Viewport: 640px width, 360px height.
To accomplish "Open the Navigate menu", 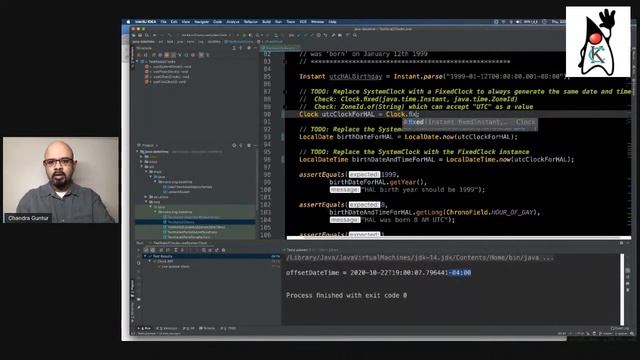I will point(202,22).
